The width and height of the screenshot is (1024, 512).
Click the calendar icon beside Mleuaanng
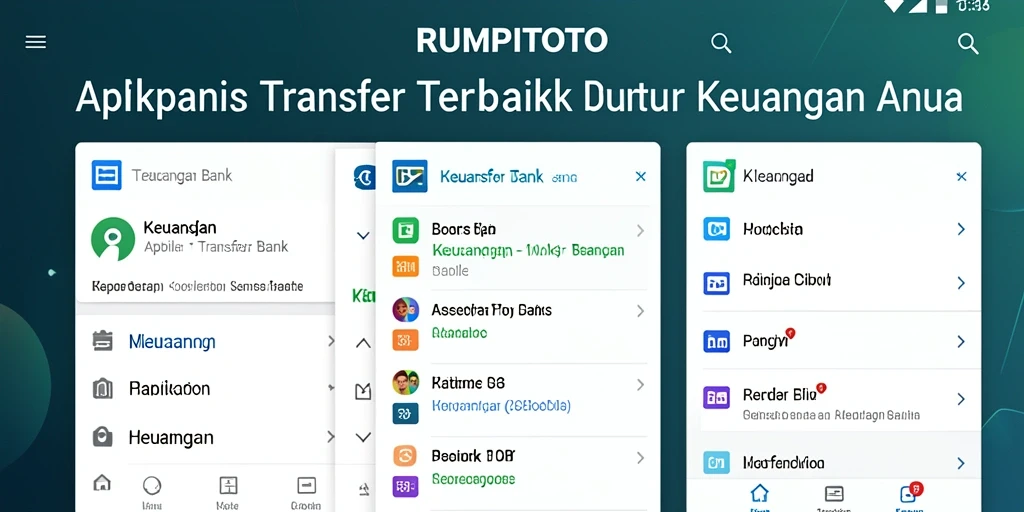103,341
